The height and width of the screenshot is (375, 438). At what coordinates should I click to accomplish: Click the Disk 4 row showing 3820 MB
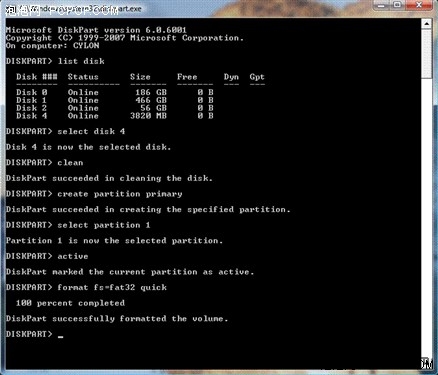115,116
